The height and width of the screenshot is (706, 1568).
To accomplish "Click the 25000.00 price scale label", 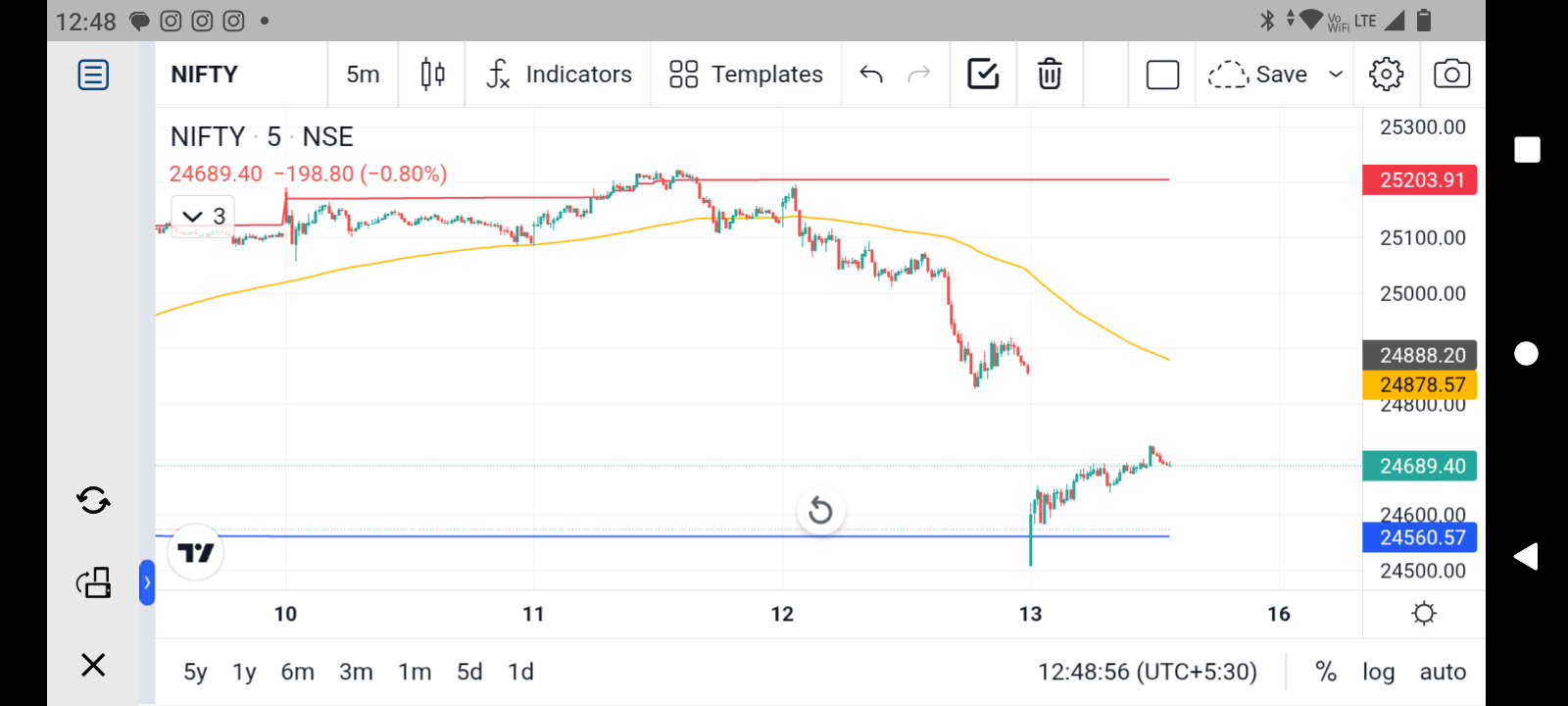I will tap(1423, 294).
